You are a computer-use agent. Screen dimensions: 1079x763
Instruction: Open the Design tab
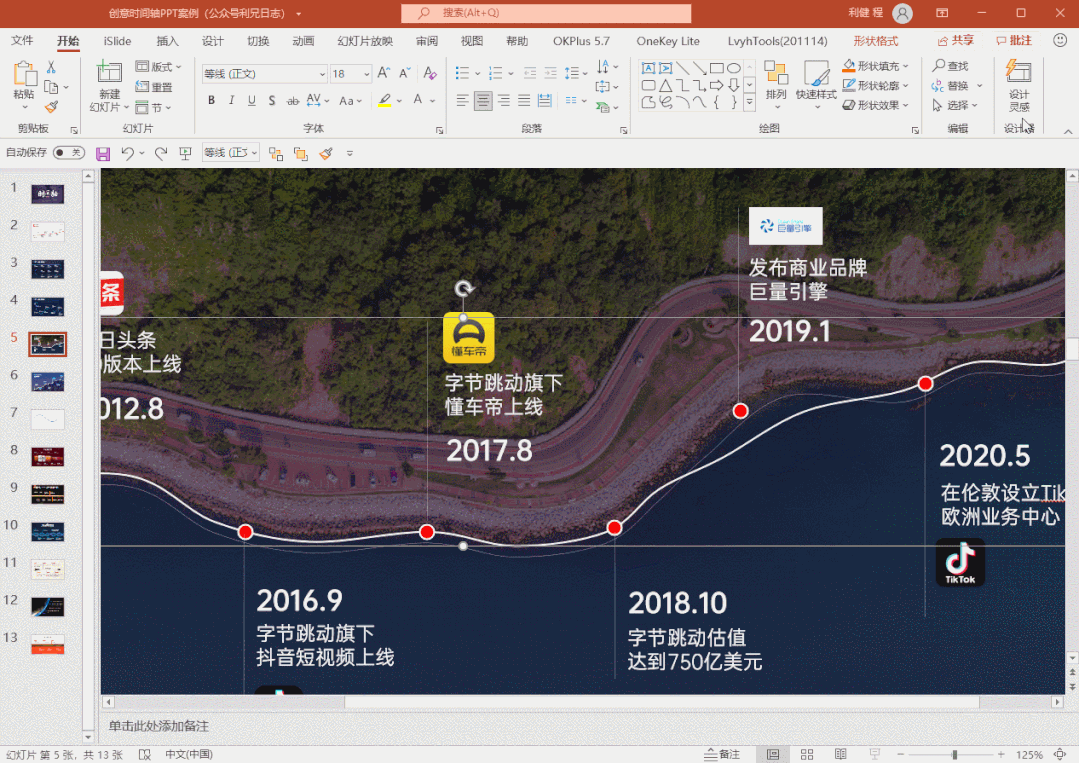213,41
